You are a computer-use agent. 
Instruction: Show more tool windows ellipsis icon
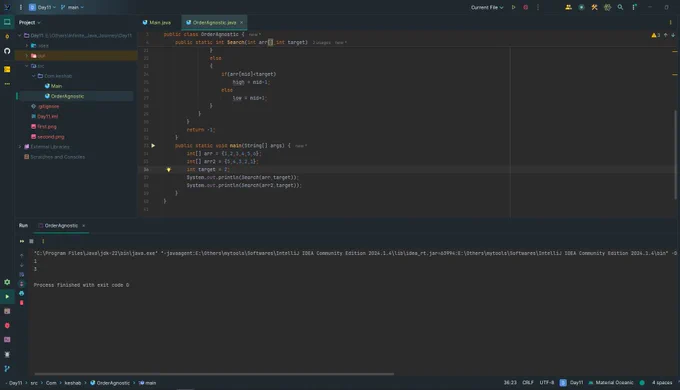click(7, 84)
